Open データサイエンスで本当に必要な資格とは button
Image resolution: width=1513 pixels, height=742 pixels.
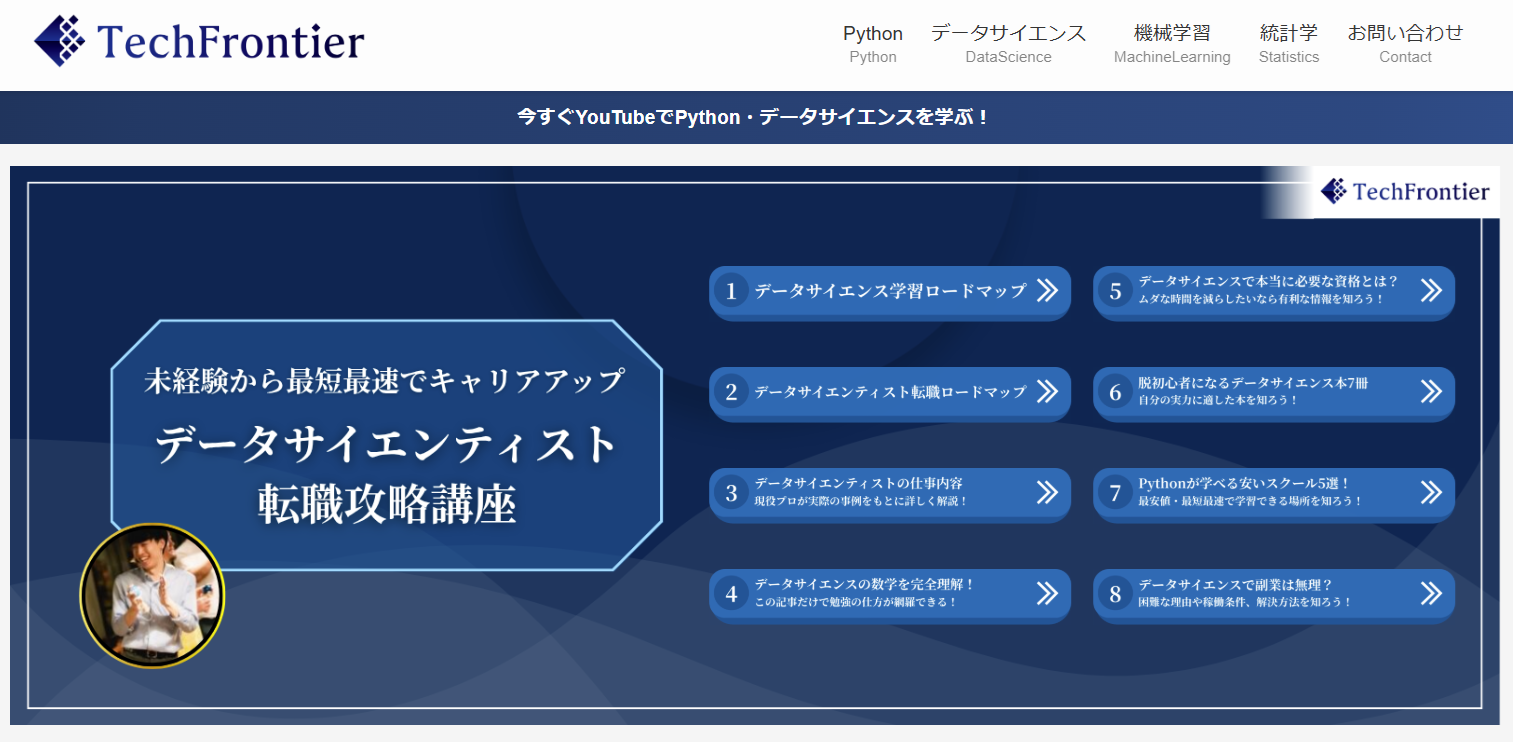[x=1274, y=292]
